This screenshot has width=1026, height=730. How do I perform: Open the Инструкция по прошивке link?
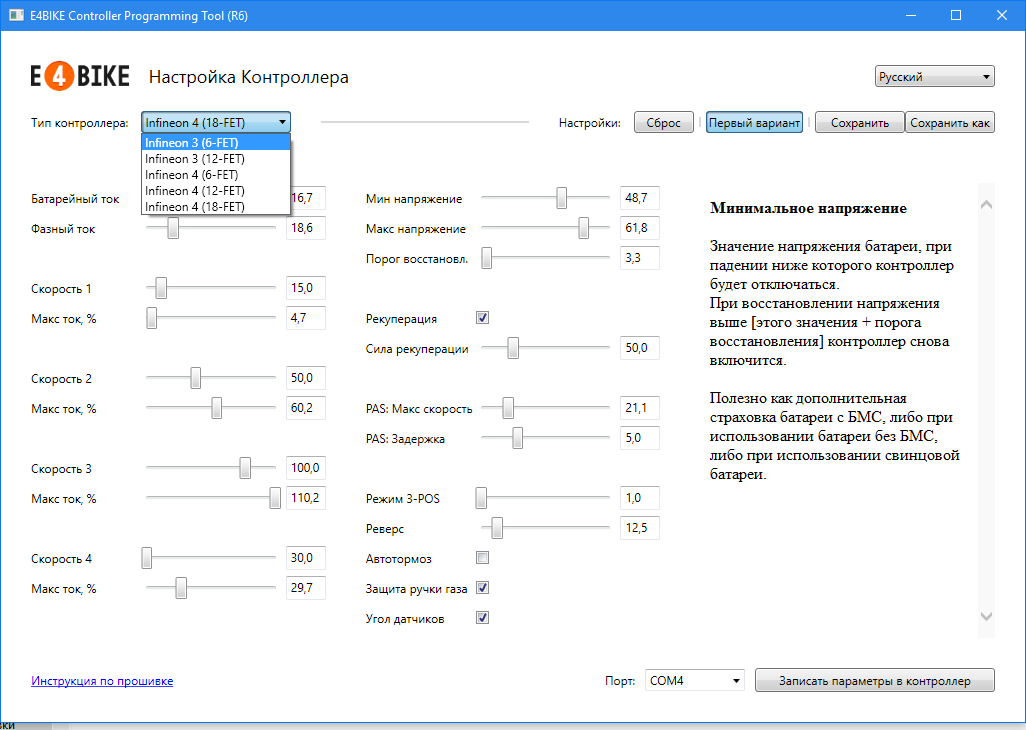coord(102,681)
